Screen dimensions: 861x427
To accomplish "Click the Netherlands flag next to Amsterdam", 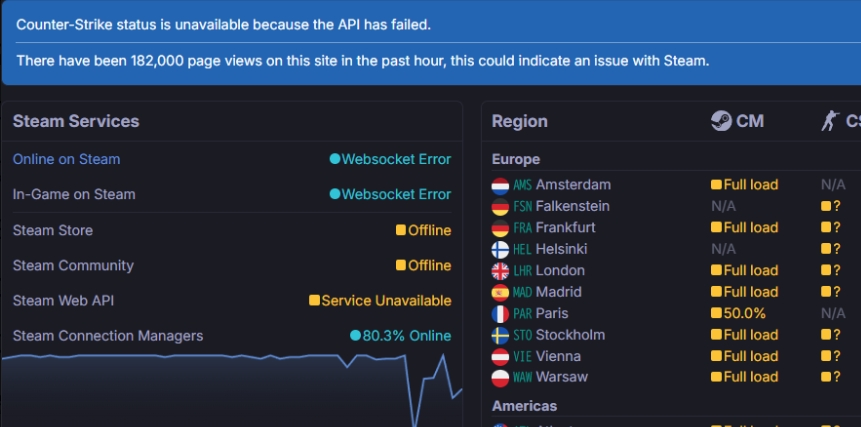I will [501, 185].
